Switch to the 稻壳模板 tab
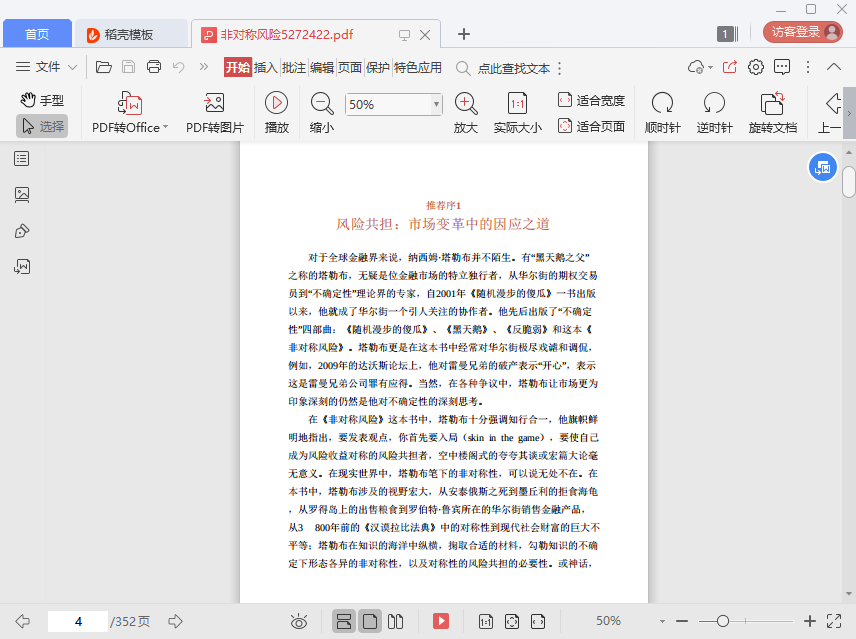 (x=132, y=34)
